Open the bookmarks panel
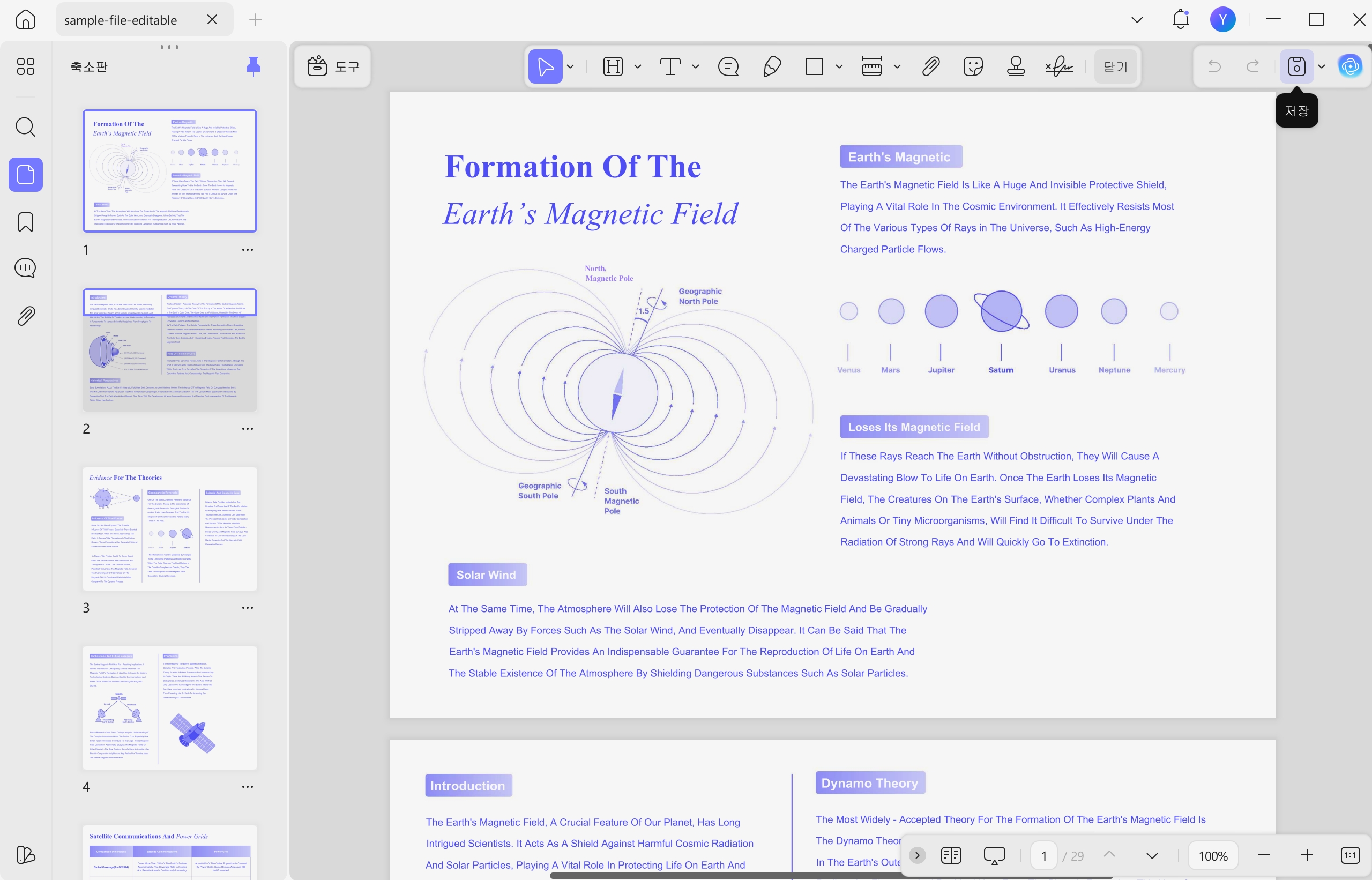1372x880 pixels. click(x=25, y=222)
